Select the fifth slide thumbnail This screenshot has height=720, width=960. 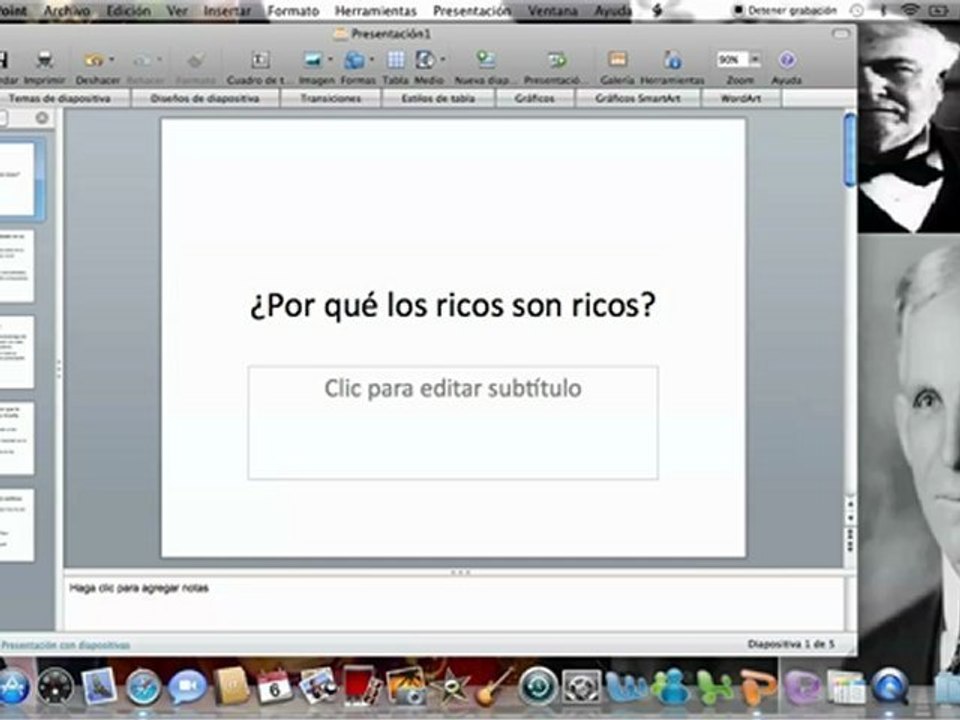(17, 525)
